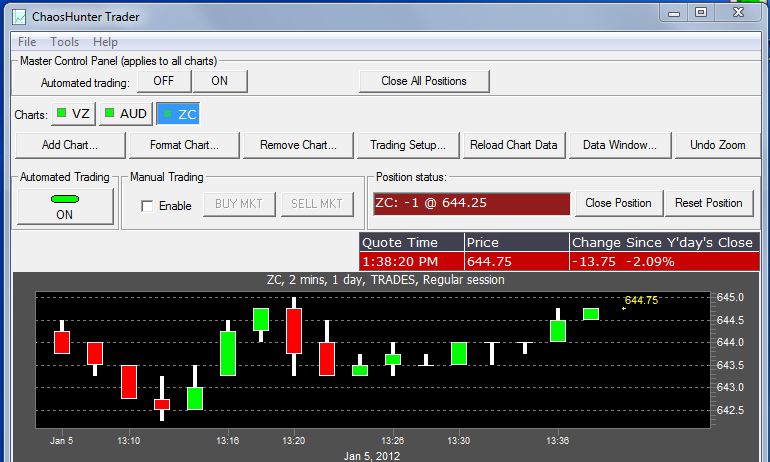The height and width of the screenshot is (462, 770).
Task: Click the 13:20 time axis label
Action: [294, 440]
